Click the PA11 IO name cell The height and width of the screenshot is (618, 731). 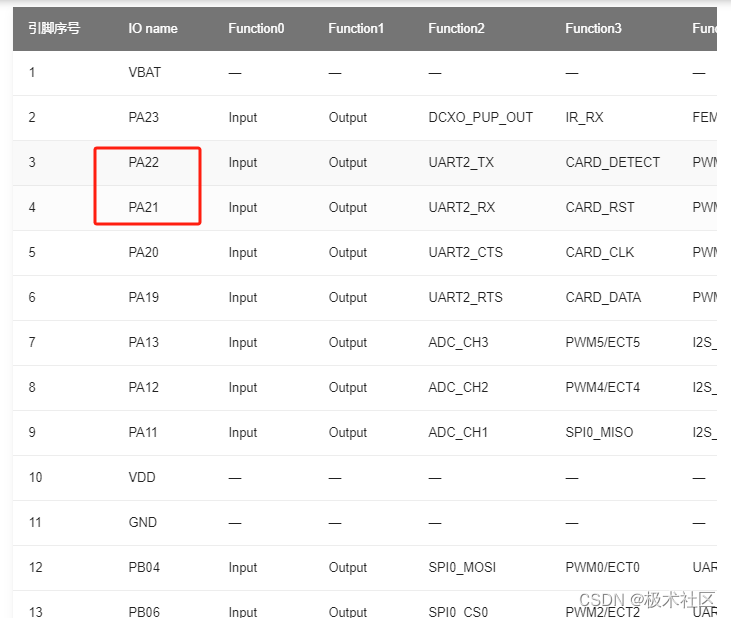tap(143, 432)
